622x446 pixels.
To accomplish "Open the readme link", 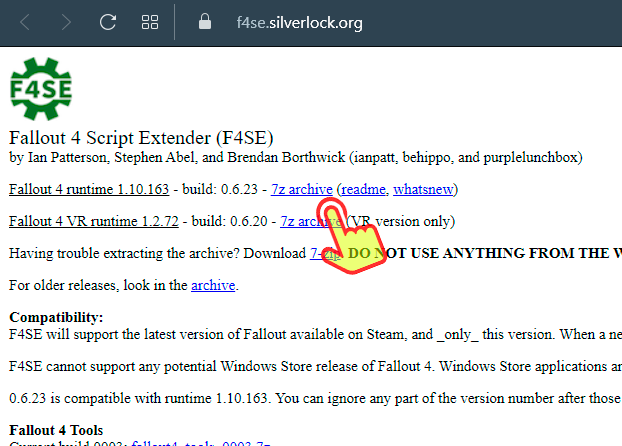I will 363,189.
